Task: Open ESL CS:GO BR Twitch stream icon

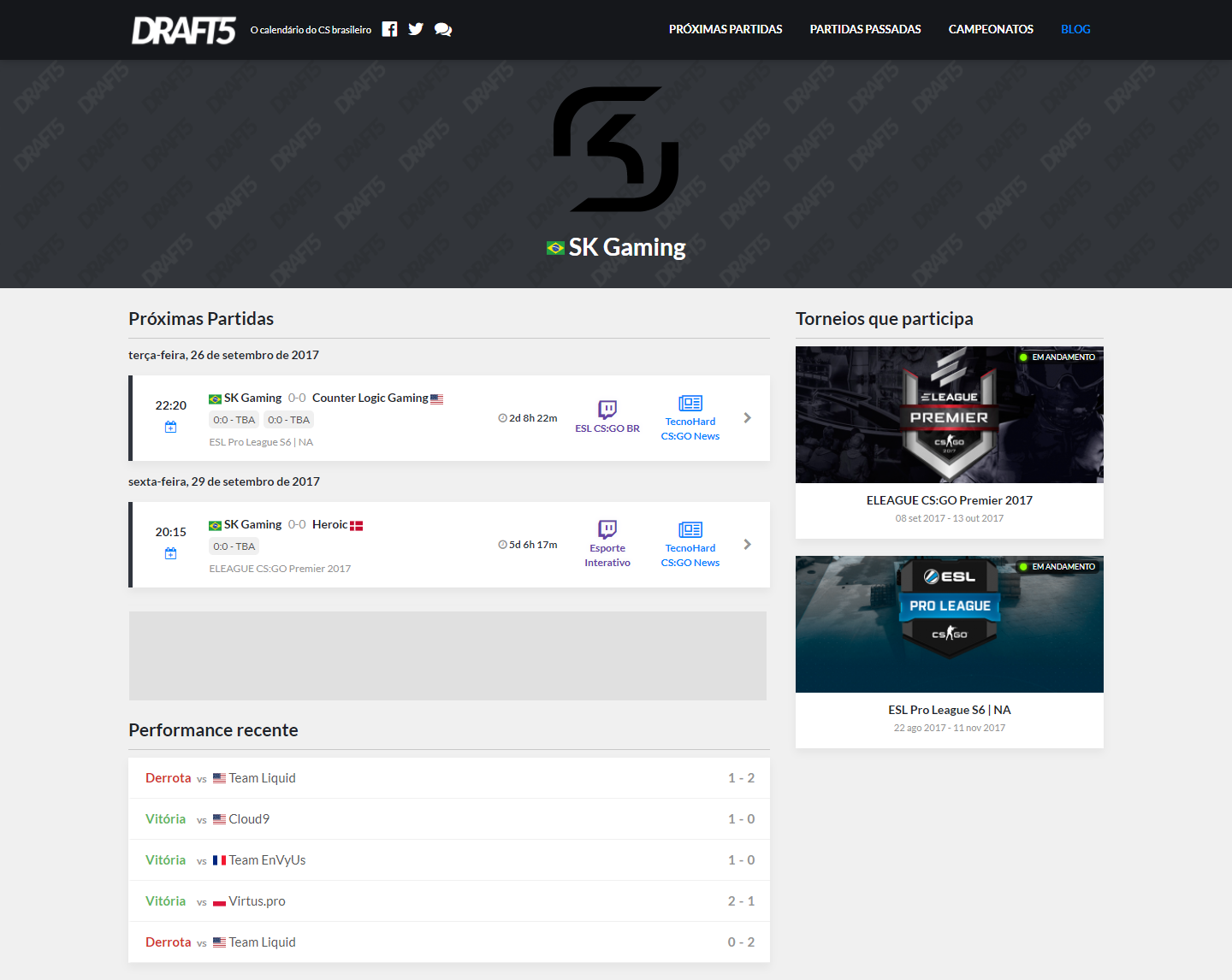Action: click(x=607, y=409)
